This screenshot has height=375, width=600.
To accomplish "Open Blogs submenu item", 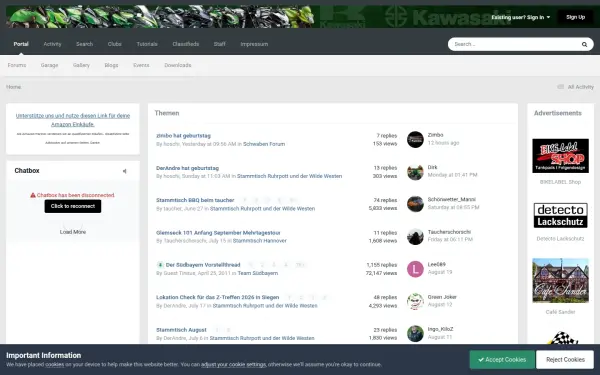I will (111, 65).
